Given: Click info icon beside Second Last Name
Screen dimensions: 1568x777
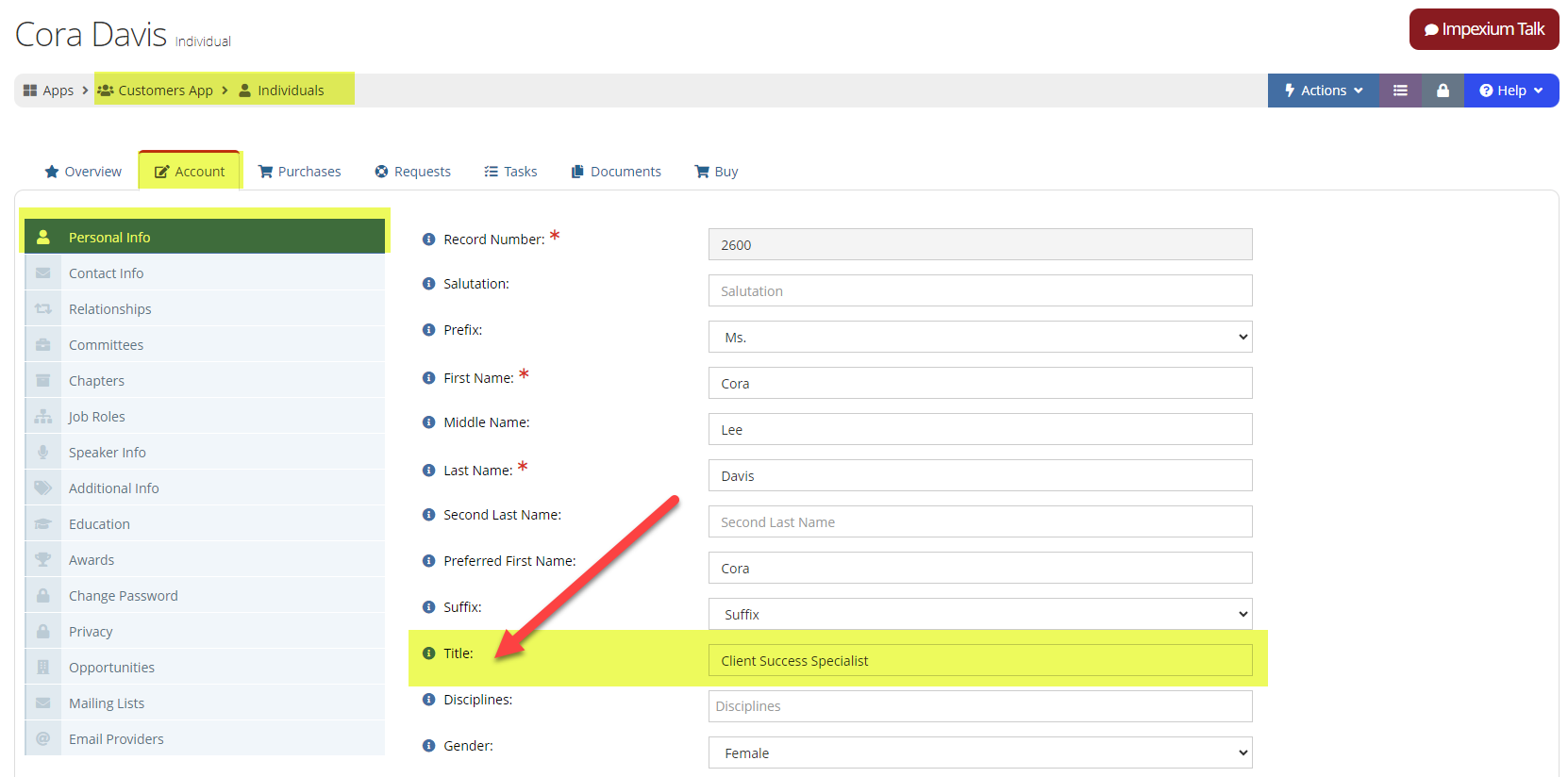Looking at the screenshot, I should 428,515.
